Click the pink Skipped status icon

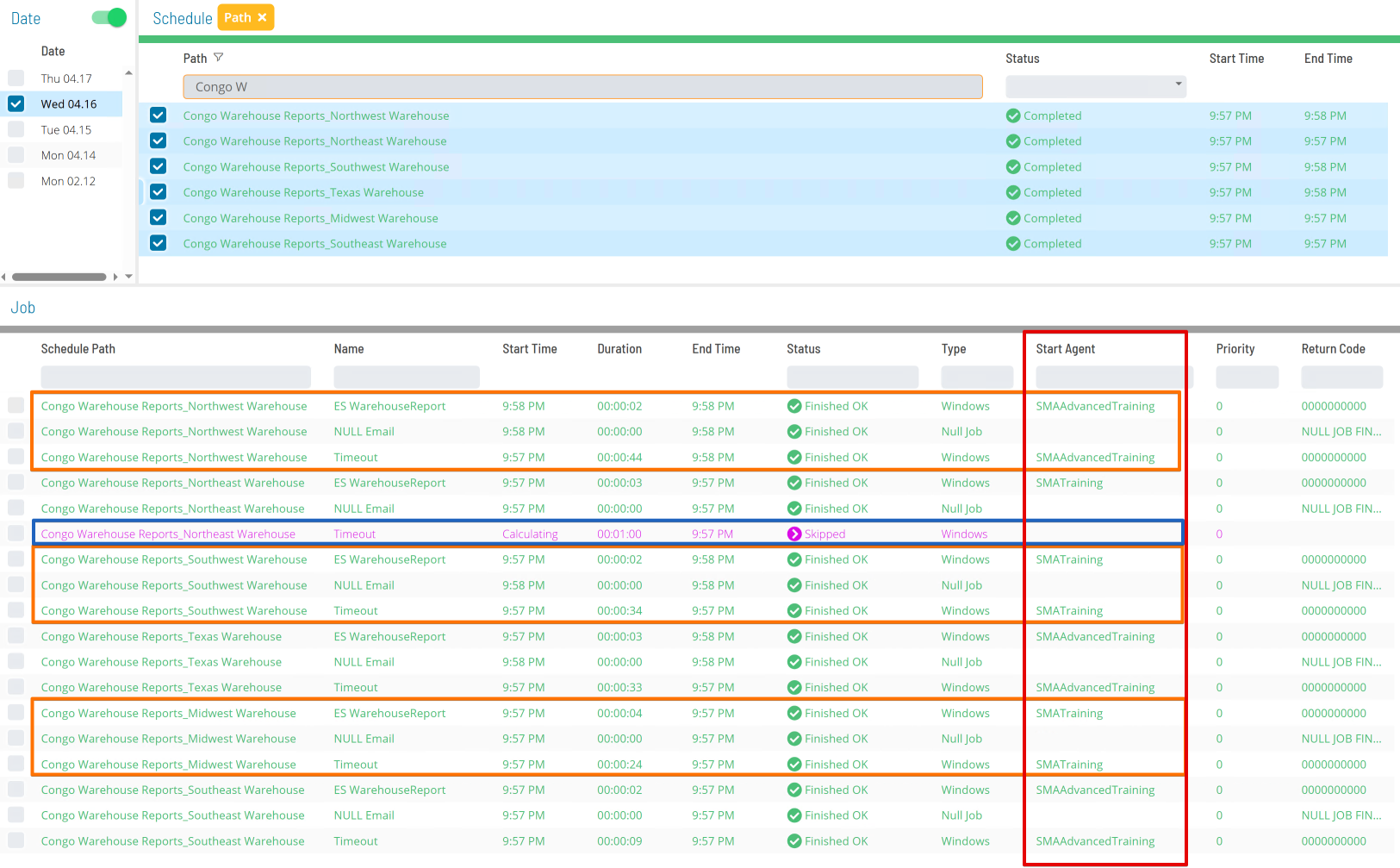point(794,534)
